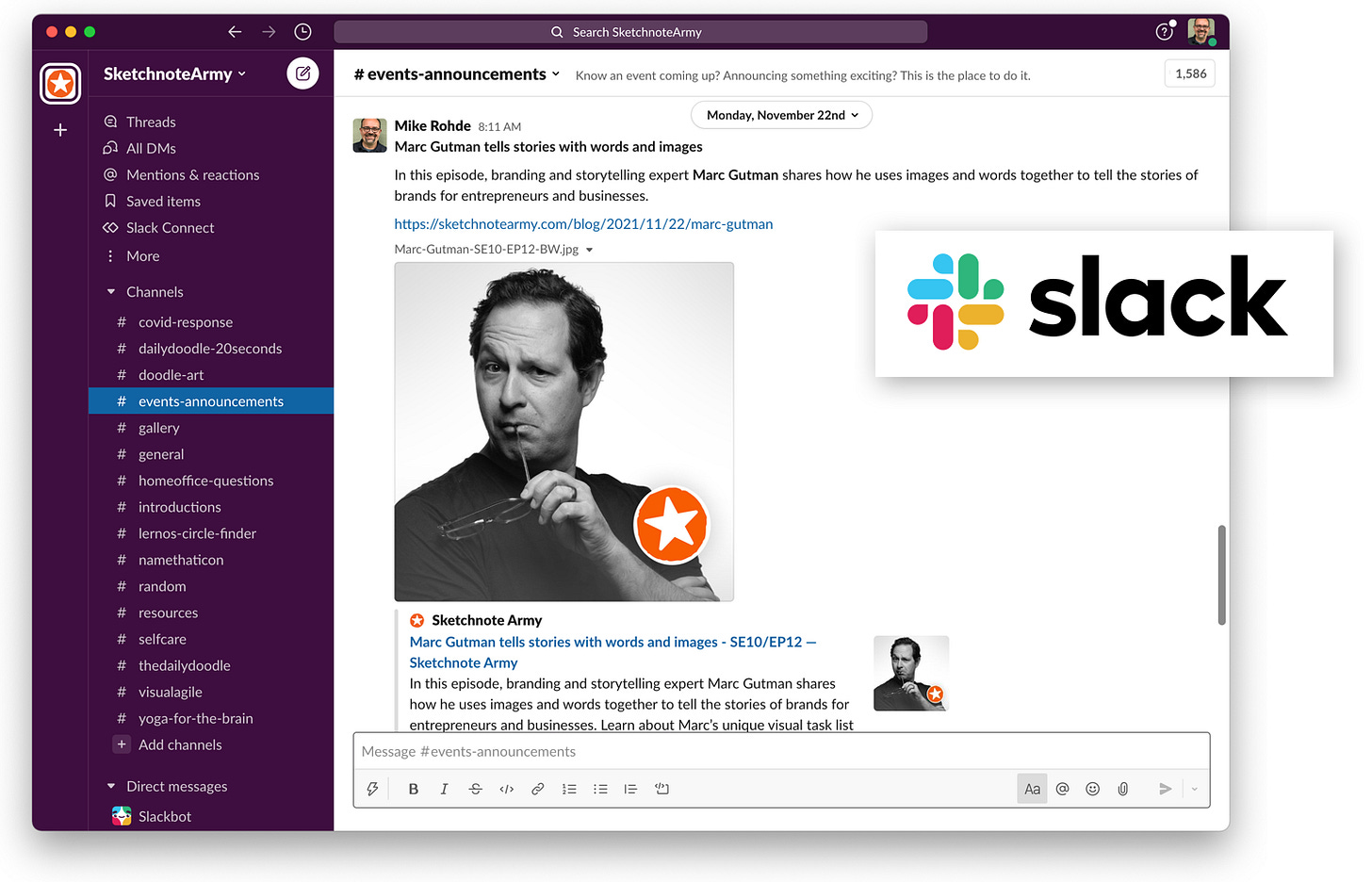Image resolution: width=1372 pixels, height=882 pixels.
Task: Open the Monday, November 22nd date dropdown
Action: click(x=781, y=114)
